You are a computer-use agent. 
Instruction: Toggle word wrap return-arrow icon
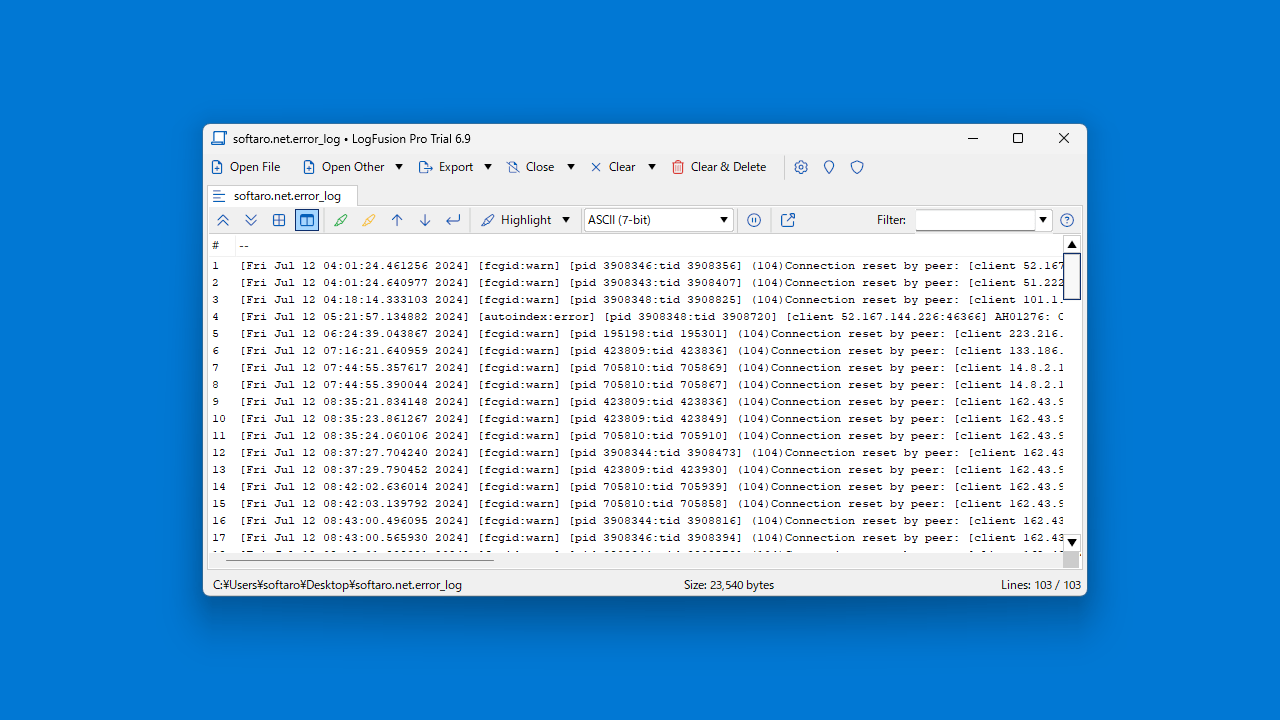(453, 220)
